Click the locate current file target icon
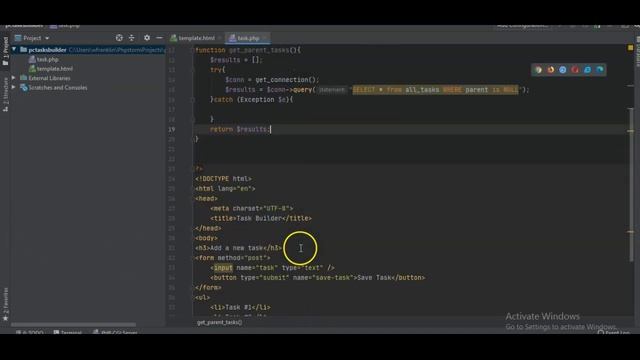 pyautogui.click(x=119, y=38)
